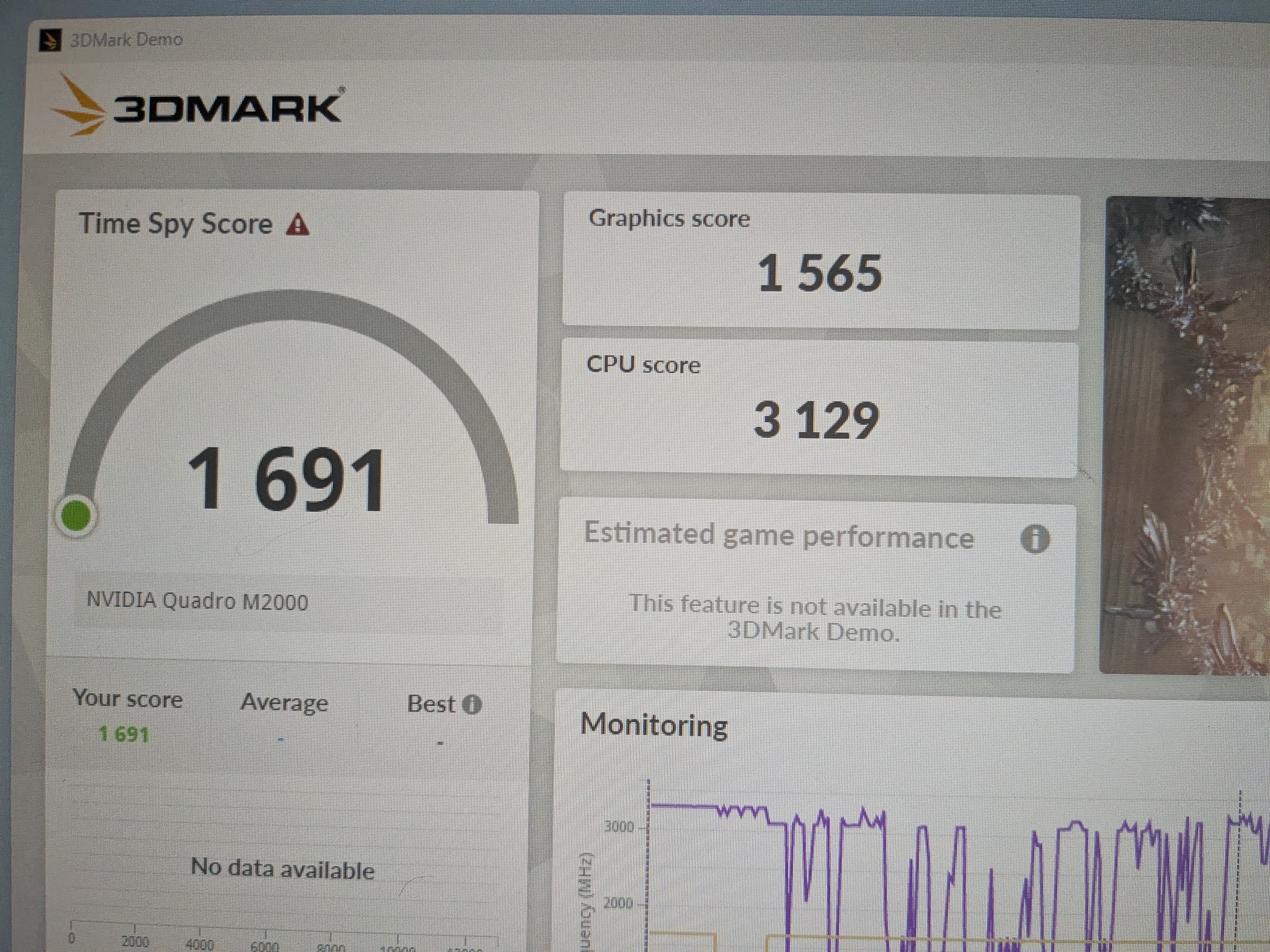Click the Best score column header
This screenshot has height=952, width=1270.
point(432,704)
